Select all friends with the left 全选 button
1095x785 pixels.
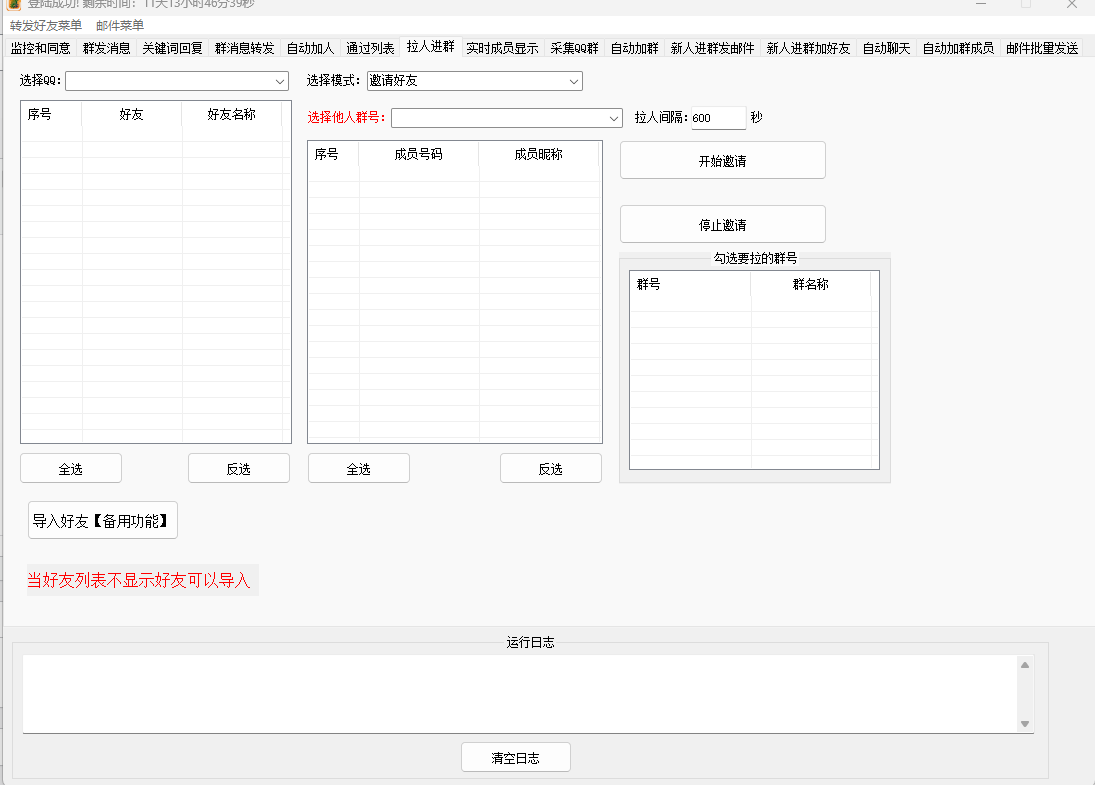tap(70, 467)
